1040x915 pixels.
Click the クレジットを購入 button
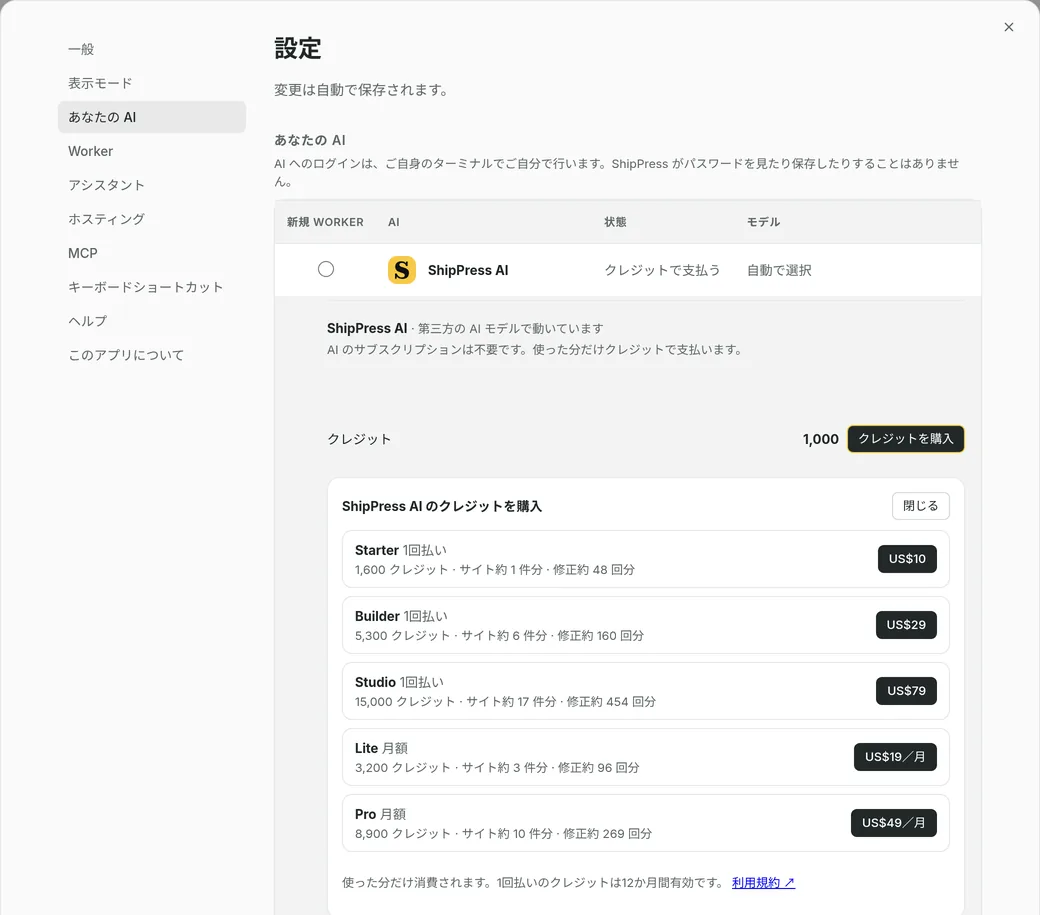point(905,439)
